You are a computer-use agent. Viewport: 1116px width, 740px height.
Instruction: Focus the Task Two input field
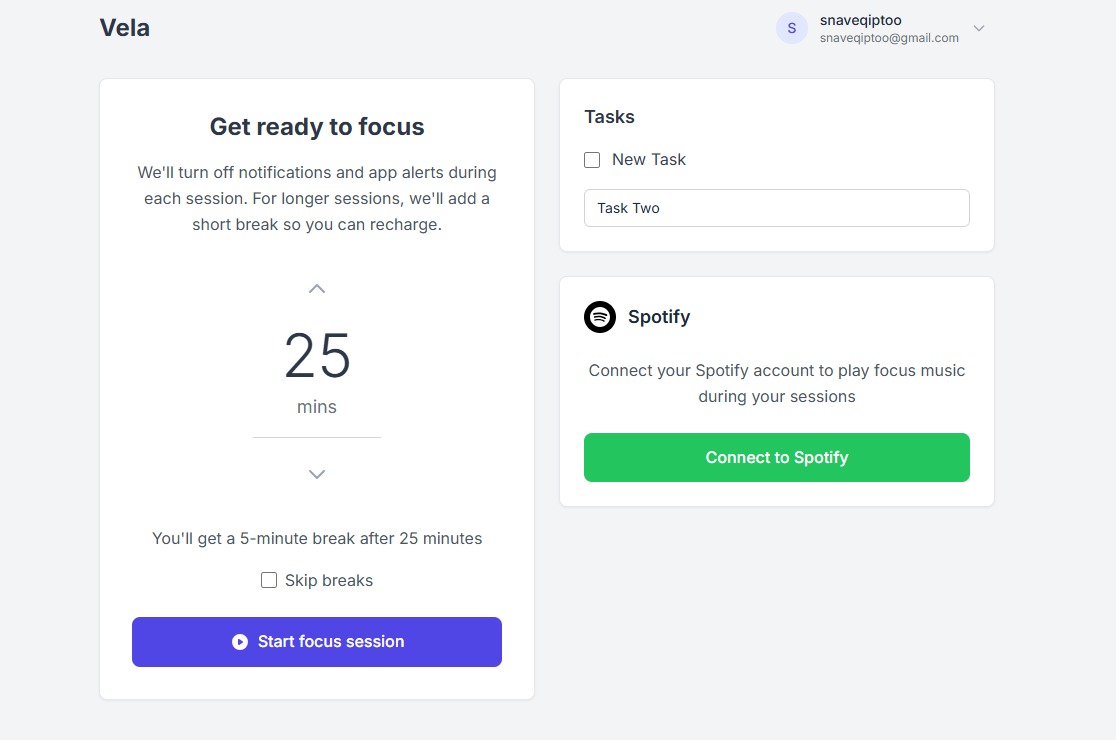click(x=776, y=208)
